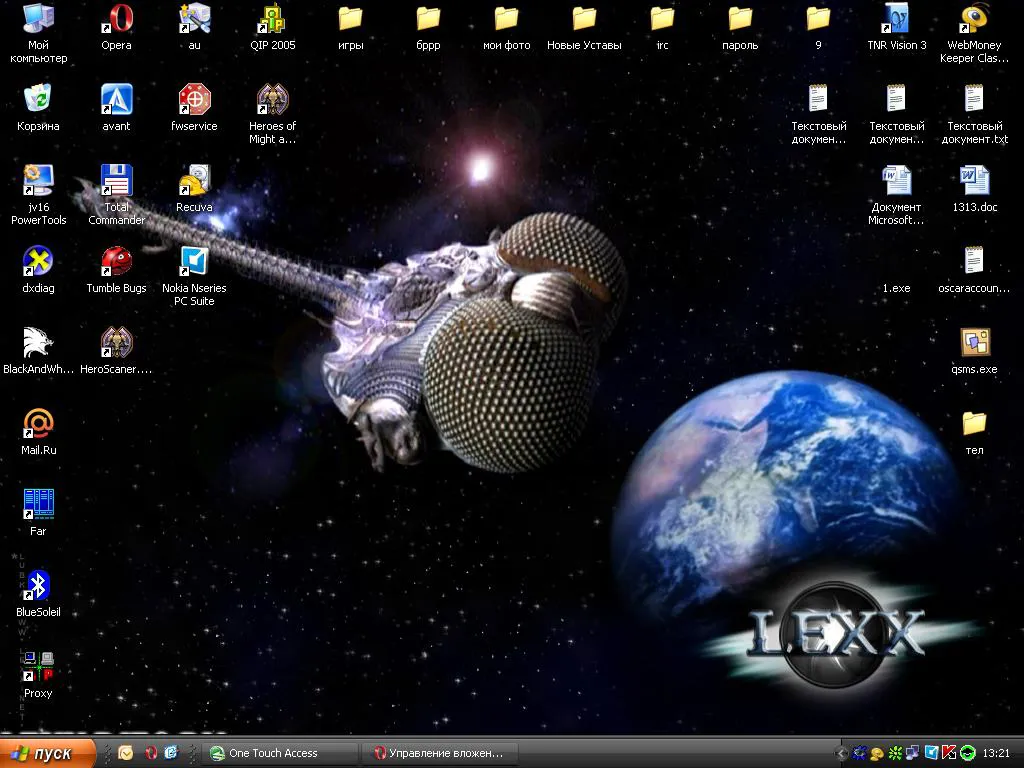
Task: Expand hidden tray icons arrow
Action: coord(842,753)
